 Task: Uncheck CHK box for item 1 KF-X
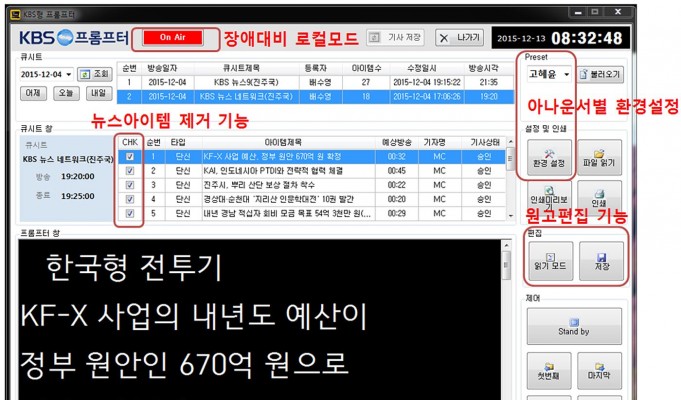(x=130, y=157)
